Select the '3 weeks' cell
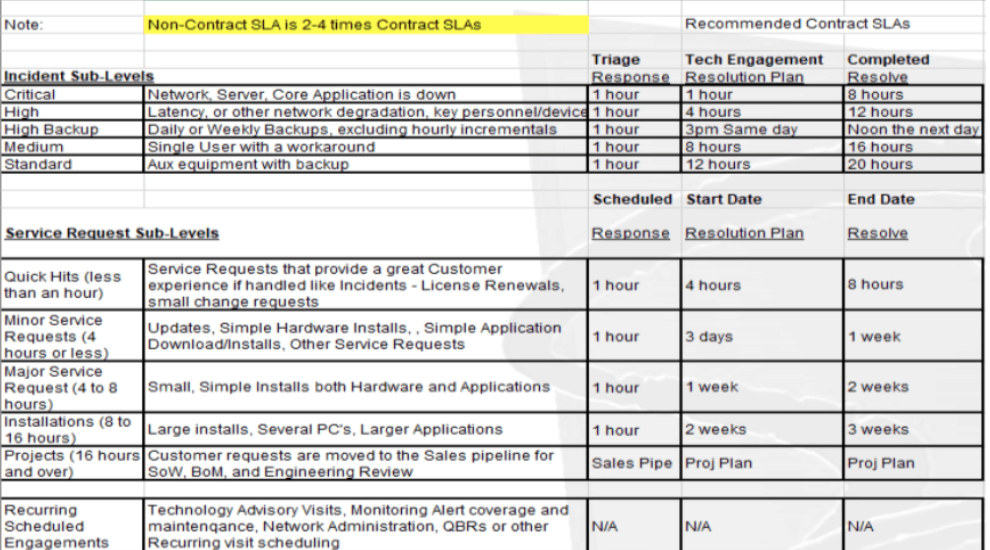 coord(912,429)
